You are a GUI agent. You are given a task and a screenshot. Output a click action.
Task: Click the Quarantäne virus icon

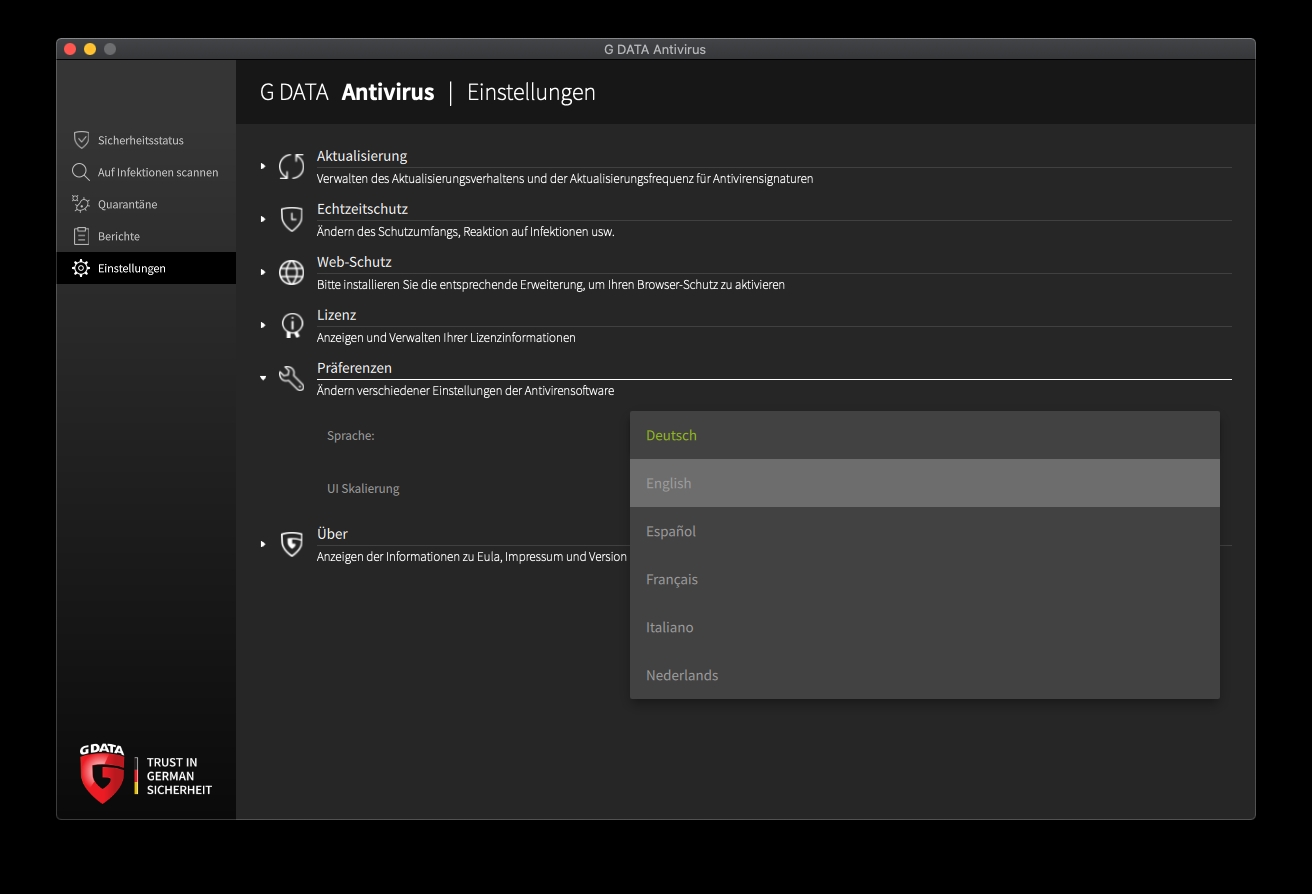pyautogui.click(x=81, y=204)
